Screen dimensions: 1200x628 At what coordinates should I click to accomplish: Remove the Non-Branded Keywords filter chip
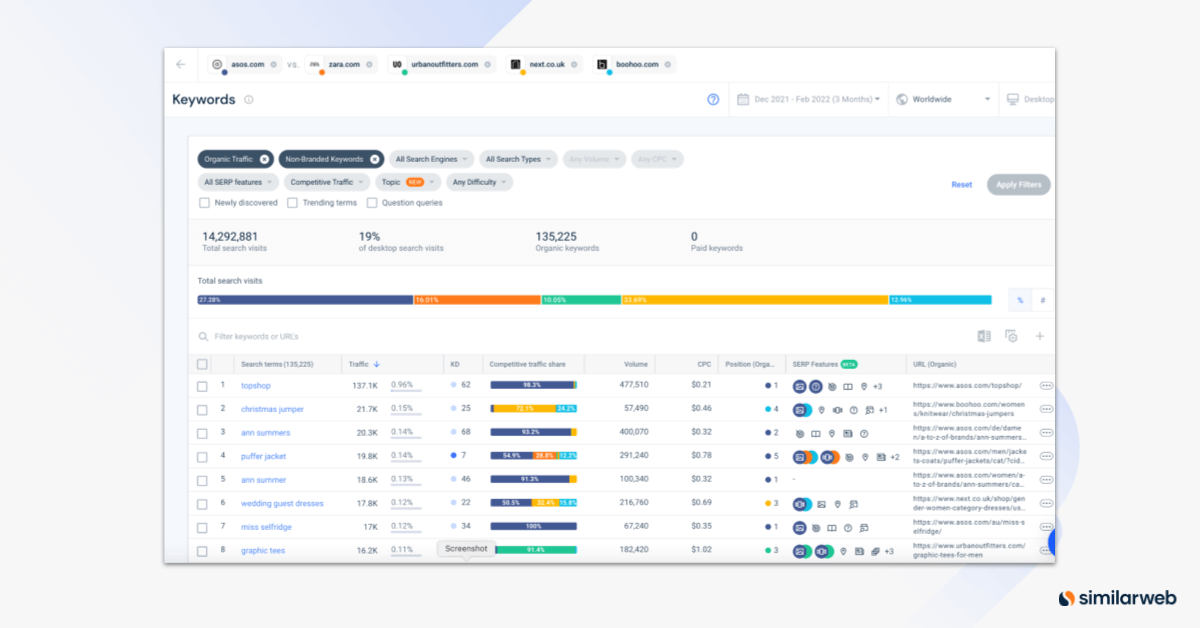click(374, 159)
